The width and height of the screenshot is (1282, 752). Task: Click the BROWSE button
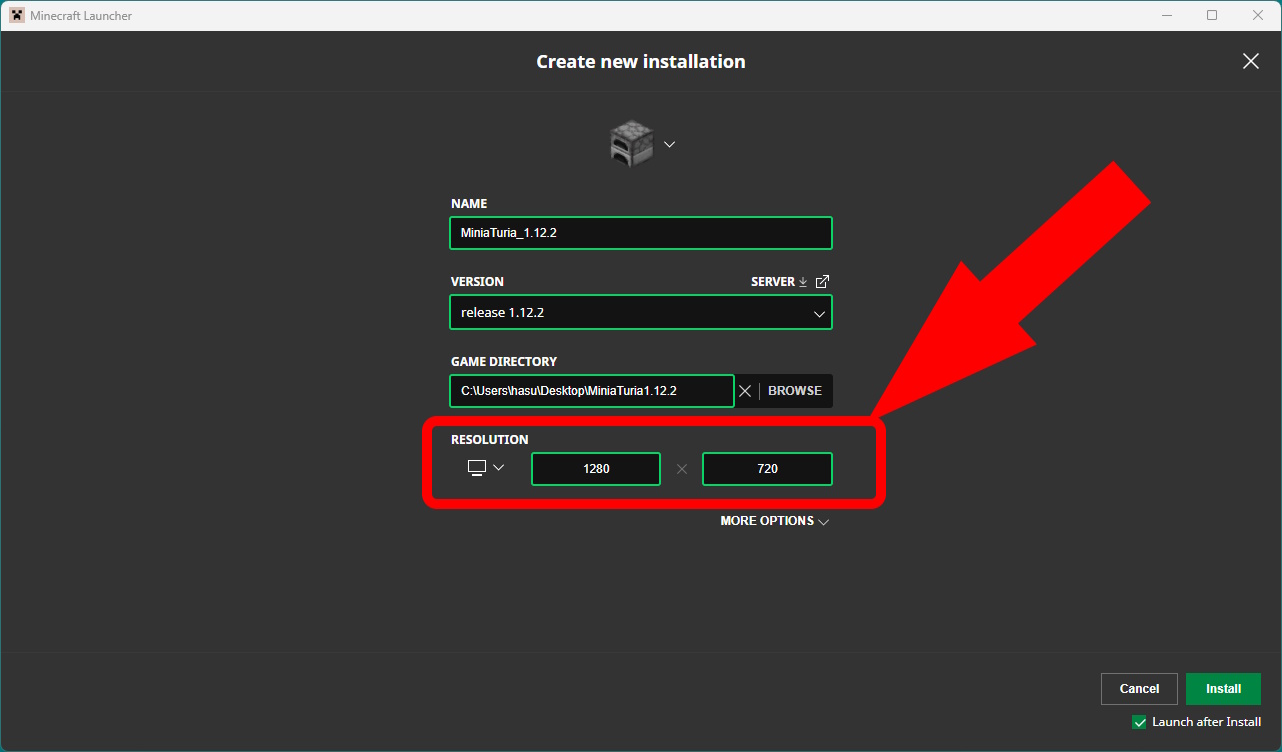[x=795, y=391]
